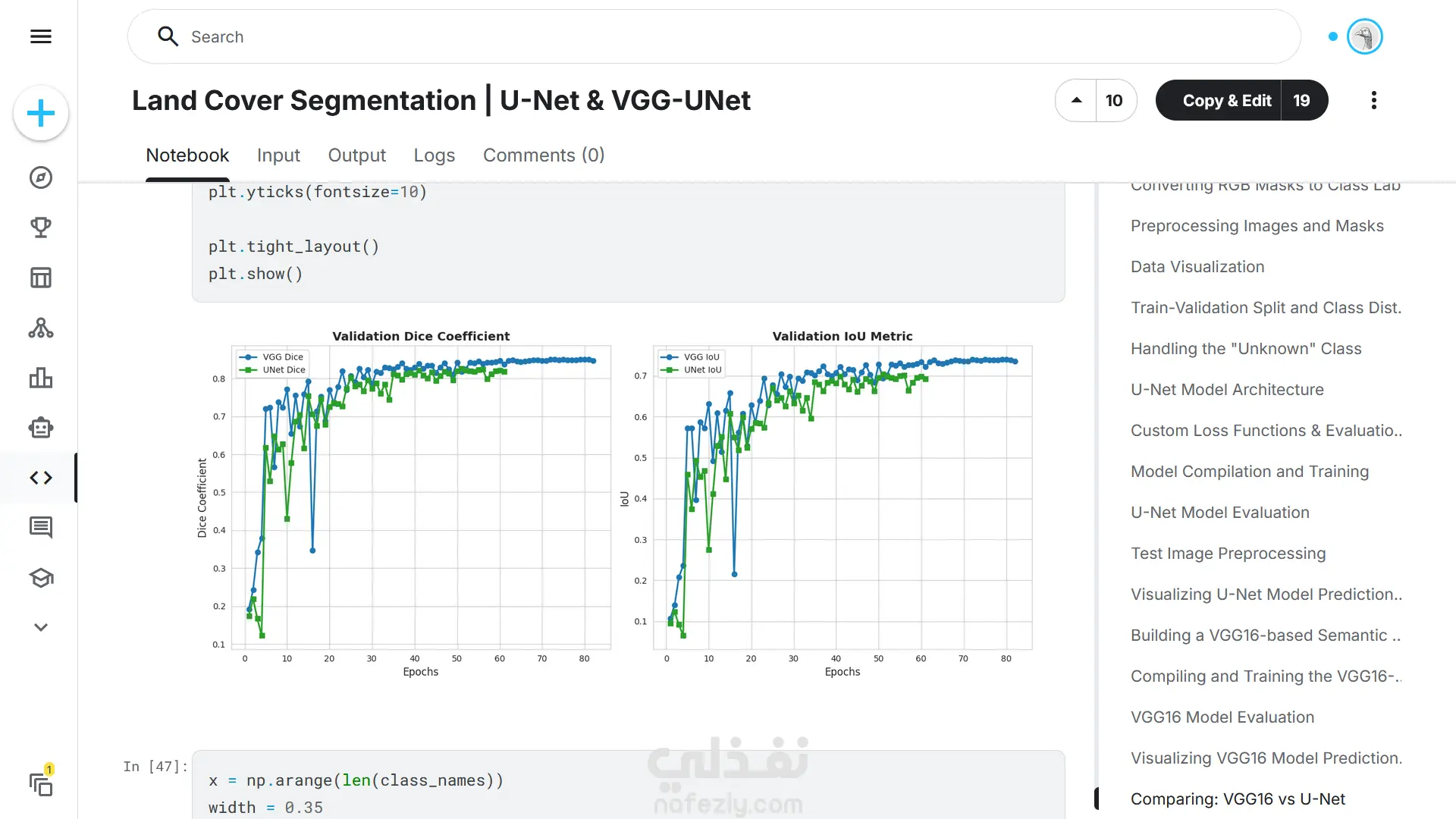1456x819 pixels.
Task: Click the blue plus Create button
Action: tap(41, 114)
